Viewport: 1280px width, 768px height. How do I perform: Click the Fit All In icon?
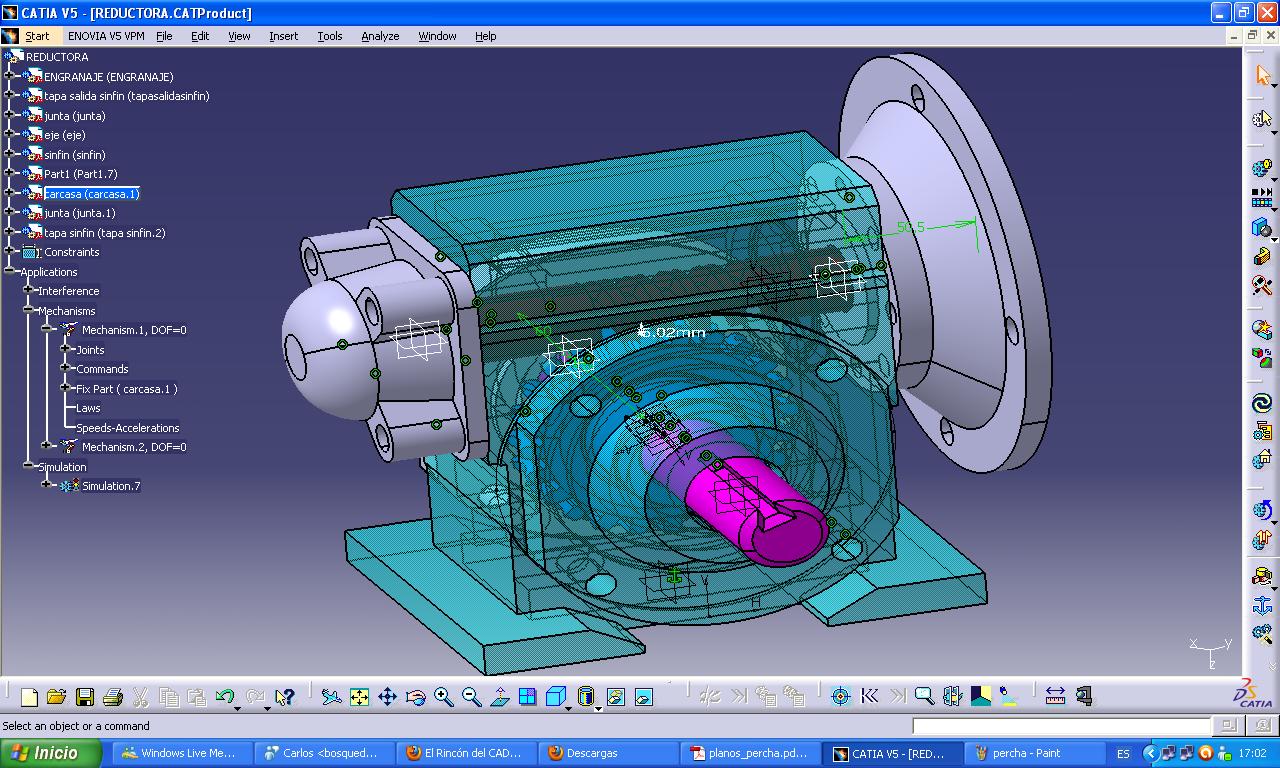tap(359, 697)
